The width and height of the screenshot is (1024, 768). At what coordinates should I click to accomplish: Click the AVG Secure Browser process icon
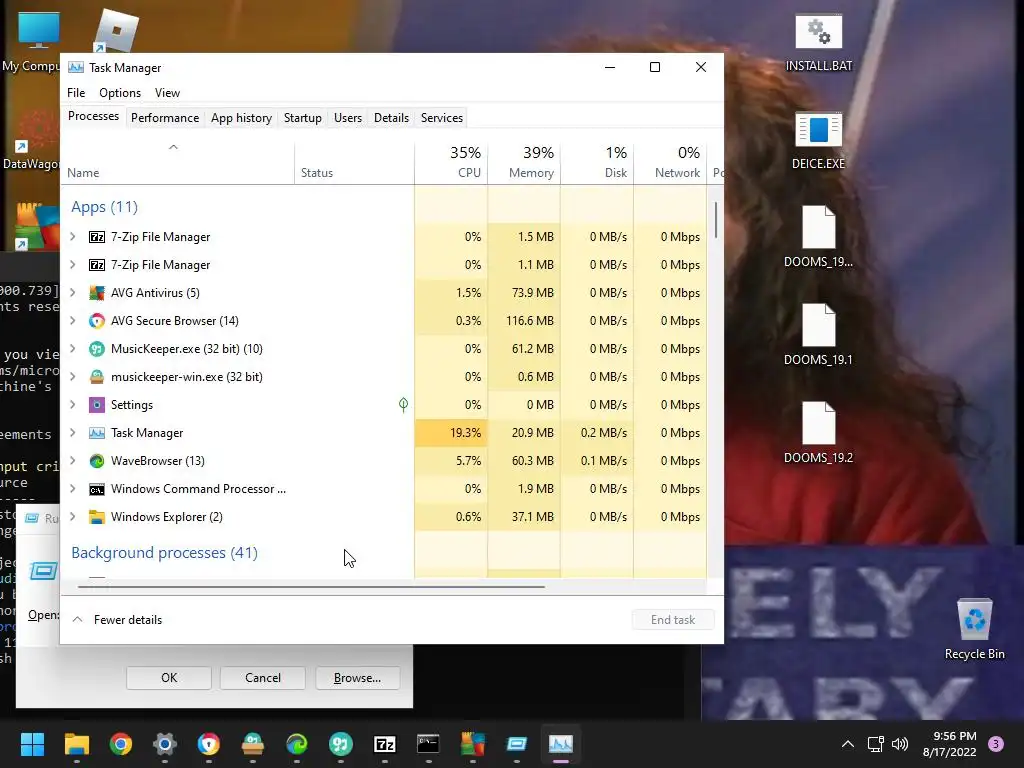click(x=97, y=321)
